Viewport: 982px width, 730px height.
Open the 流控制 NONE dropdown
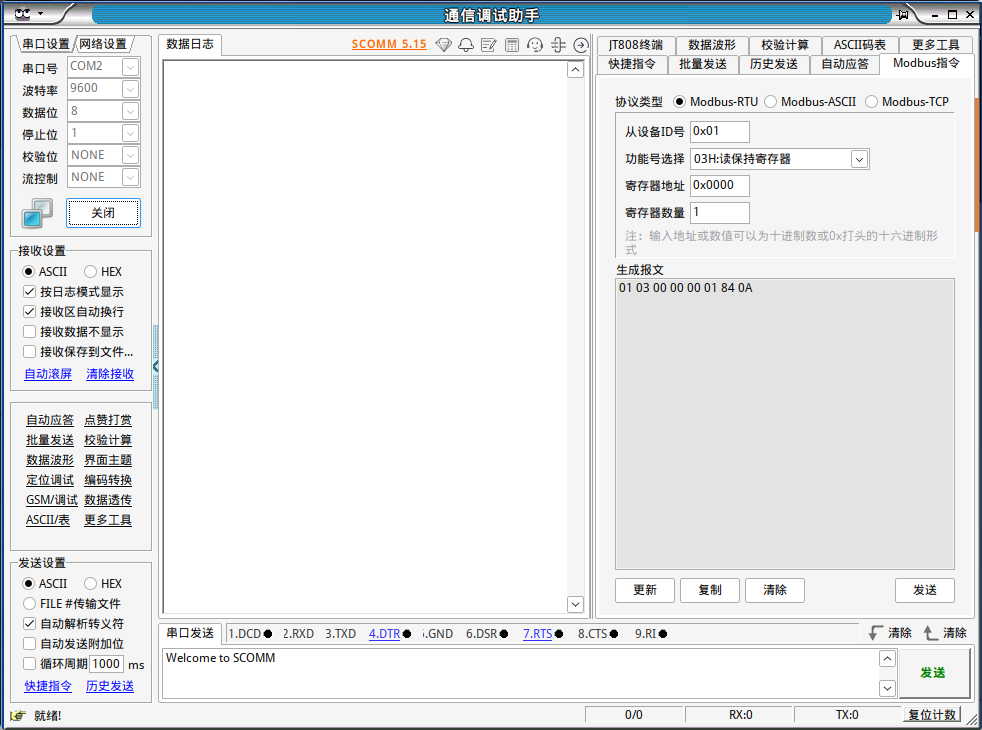tap(130, 177)
